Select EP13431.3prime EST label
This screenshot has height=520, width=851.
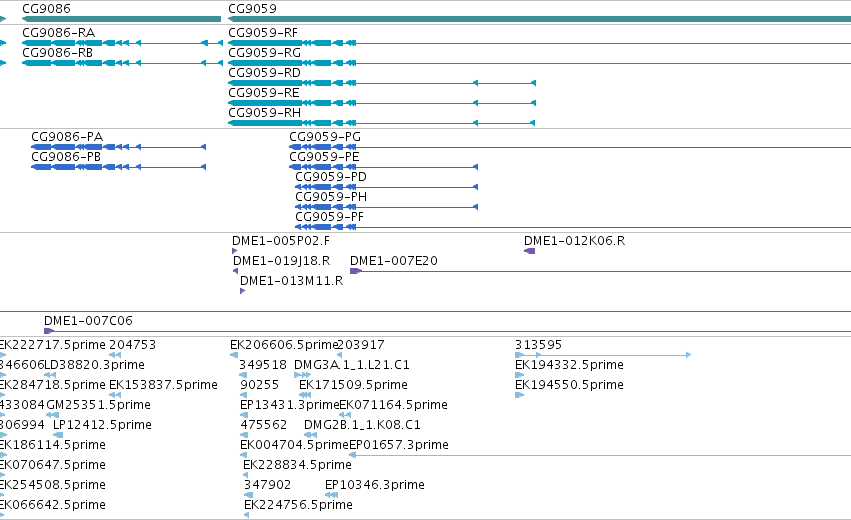pyautogui.click(x=289, y=405)
